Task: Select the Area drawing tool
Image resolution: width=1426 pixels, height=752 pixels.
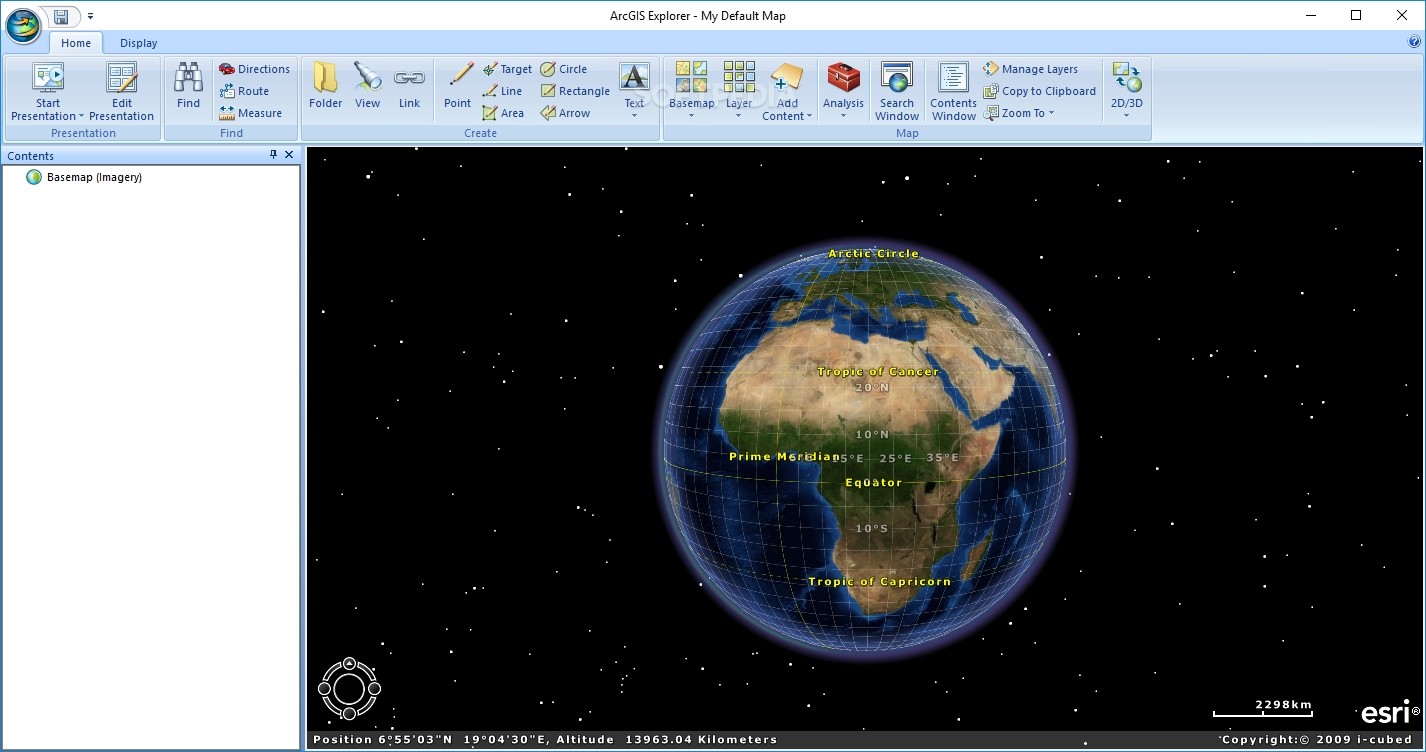Action: coord(503,113)
